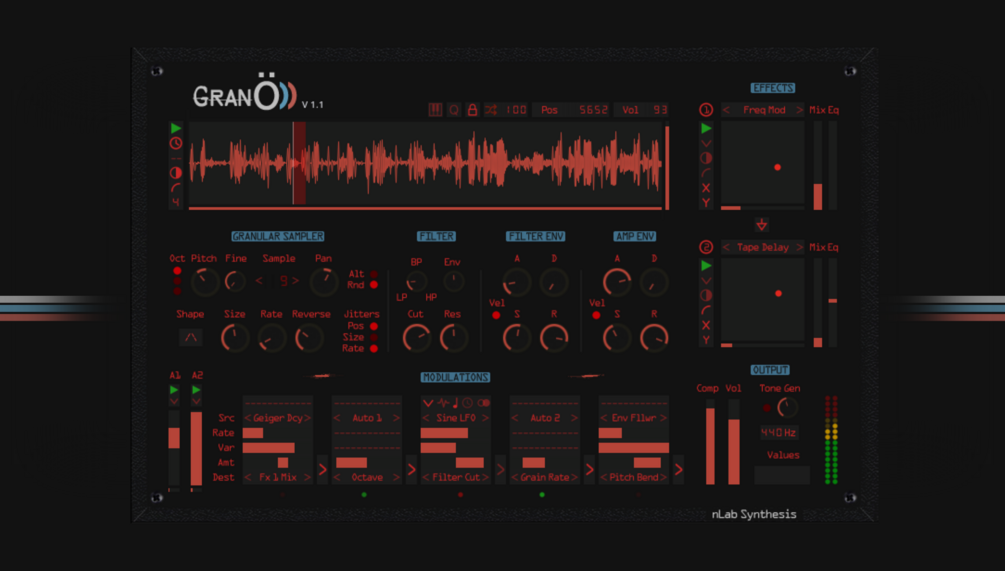
Task: Click the Q search icon above waveform
Action: [454, 110]
